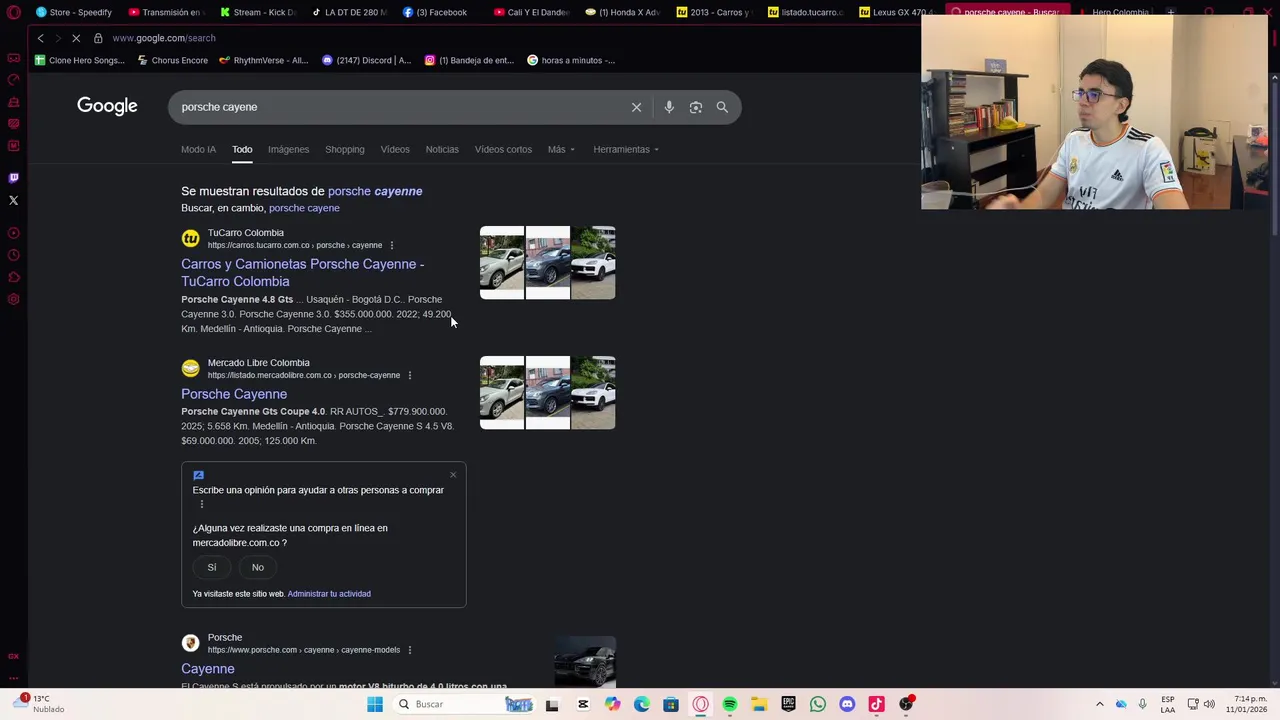Open Porsche result options three dots
1280x720 pixels.
coord(409,650)
